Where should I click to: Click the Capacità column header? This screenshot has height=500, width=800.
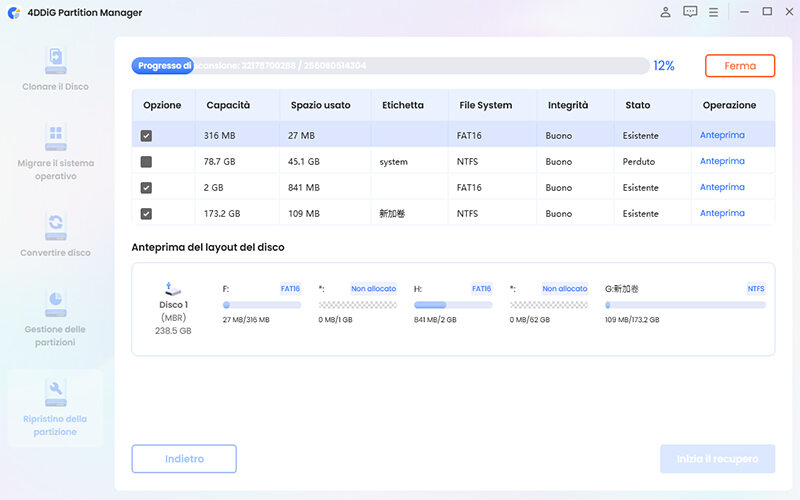[228, 105]
